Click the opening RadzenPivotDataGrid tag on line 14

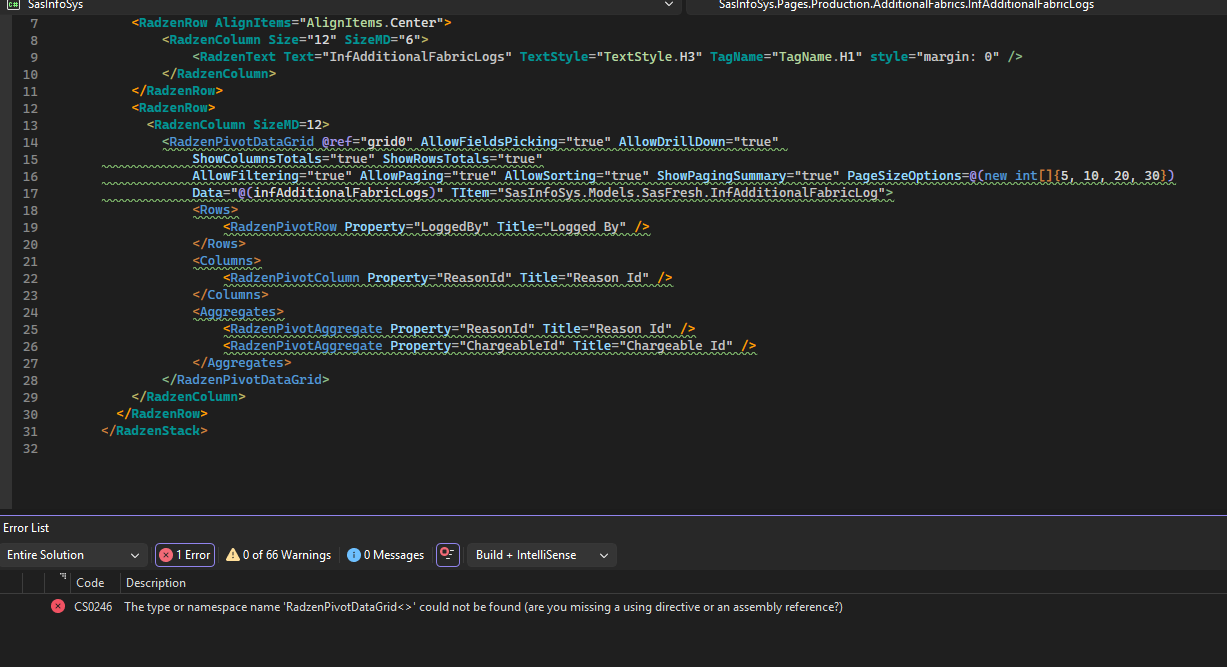[240, 142]
